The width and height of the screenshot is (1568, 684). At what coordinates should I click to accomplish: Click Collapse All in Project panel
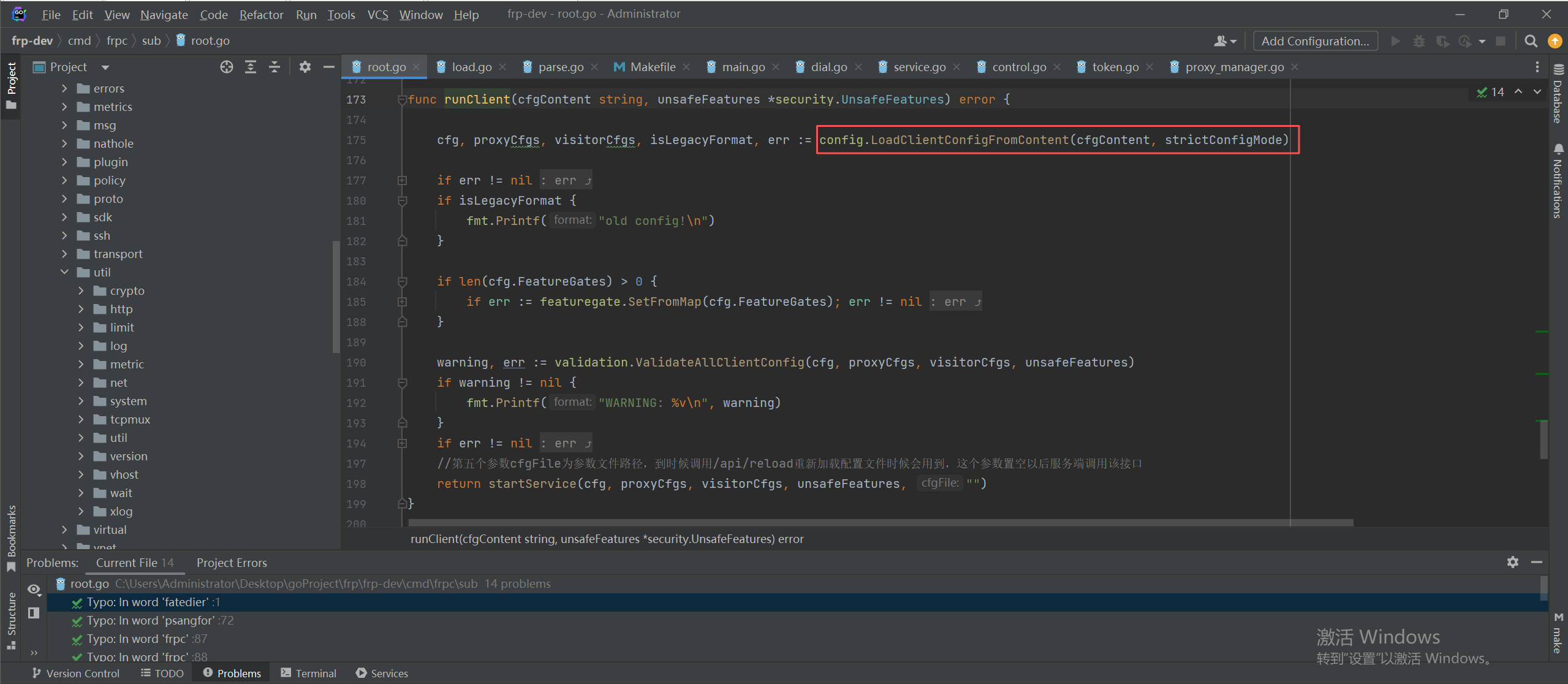[275, 67]
